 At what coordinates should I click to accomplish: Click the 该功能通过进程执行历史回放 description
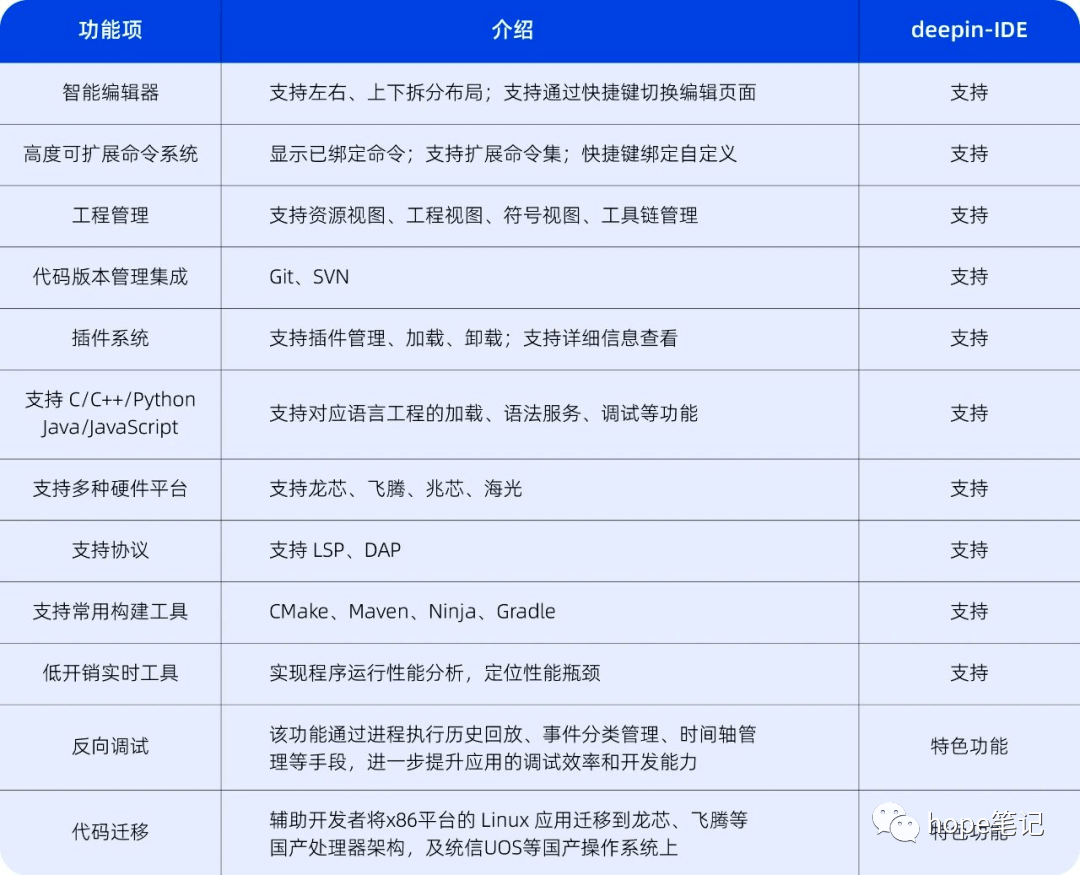[512, 748]
